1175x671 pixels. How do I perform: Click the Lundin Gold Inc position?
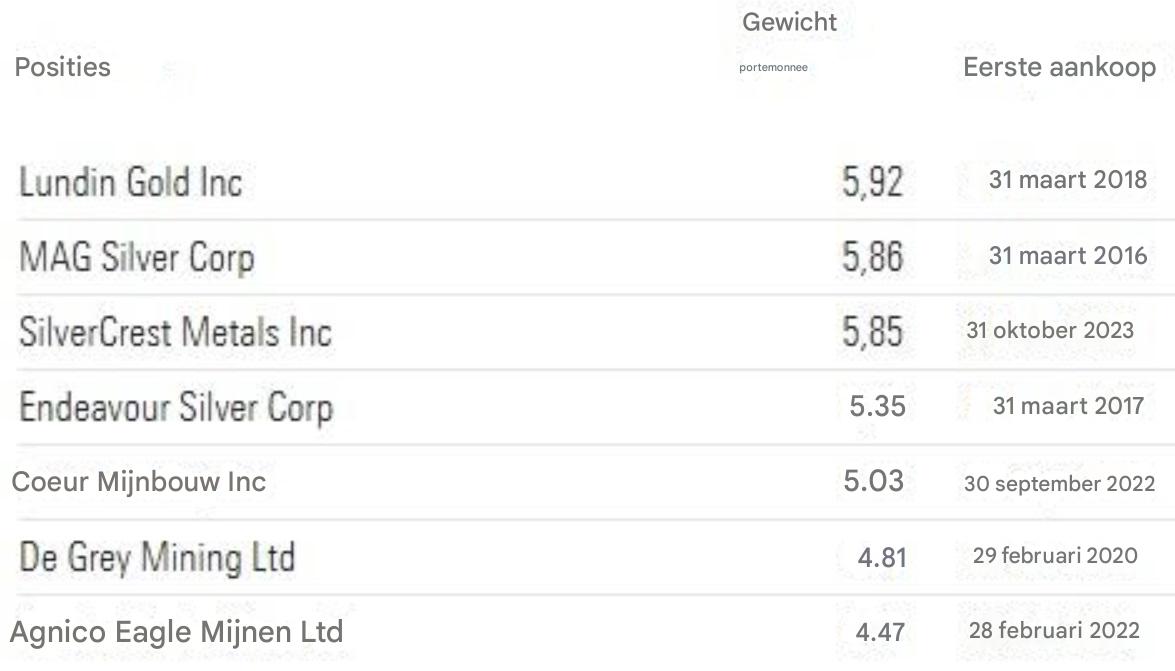130,183
